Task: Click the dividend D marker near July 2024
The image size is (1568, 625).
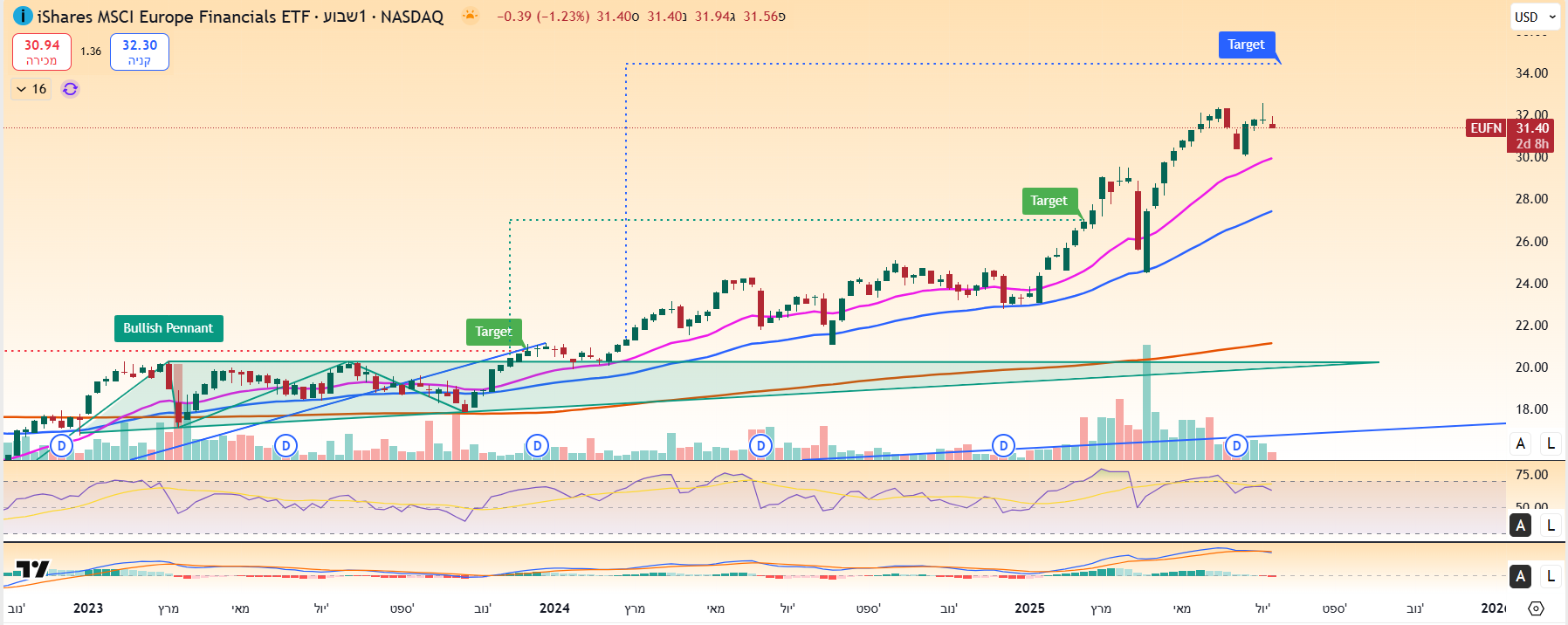Action: [761, 446]
